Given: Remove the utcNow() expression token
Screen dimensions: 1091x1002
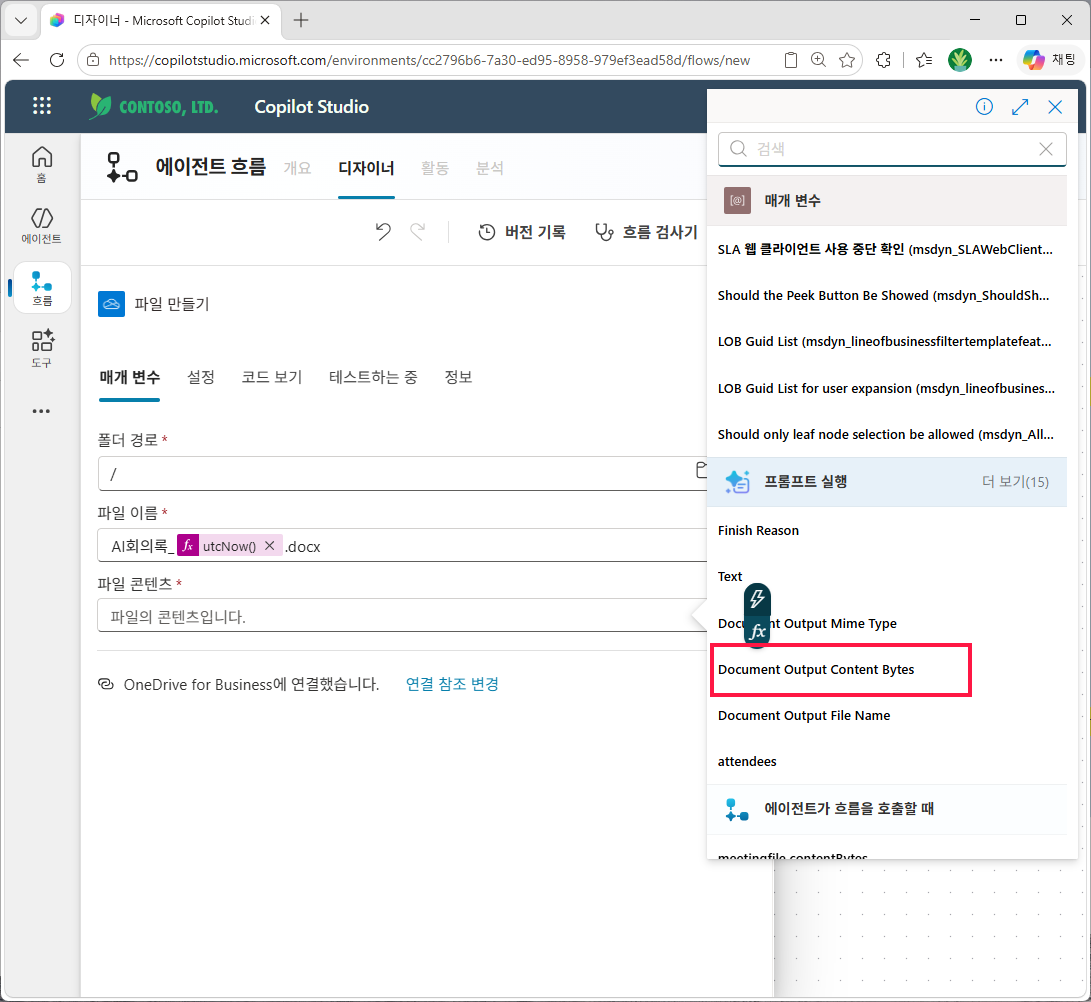Looking at the screenshot, I should point(270,546).
